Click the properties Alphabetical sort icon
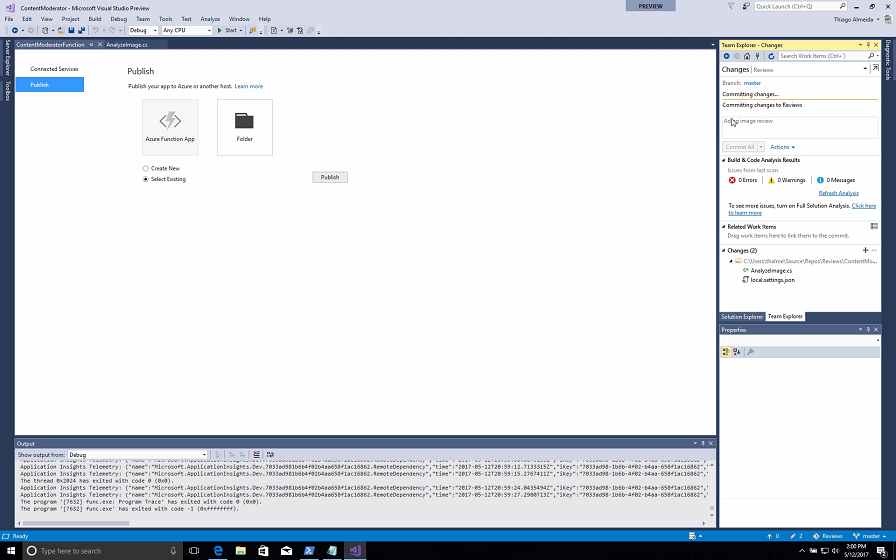Viewport: 896px width, 560px height. pos(737,352)
